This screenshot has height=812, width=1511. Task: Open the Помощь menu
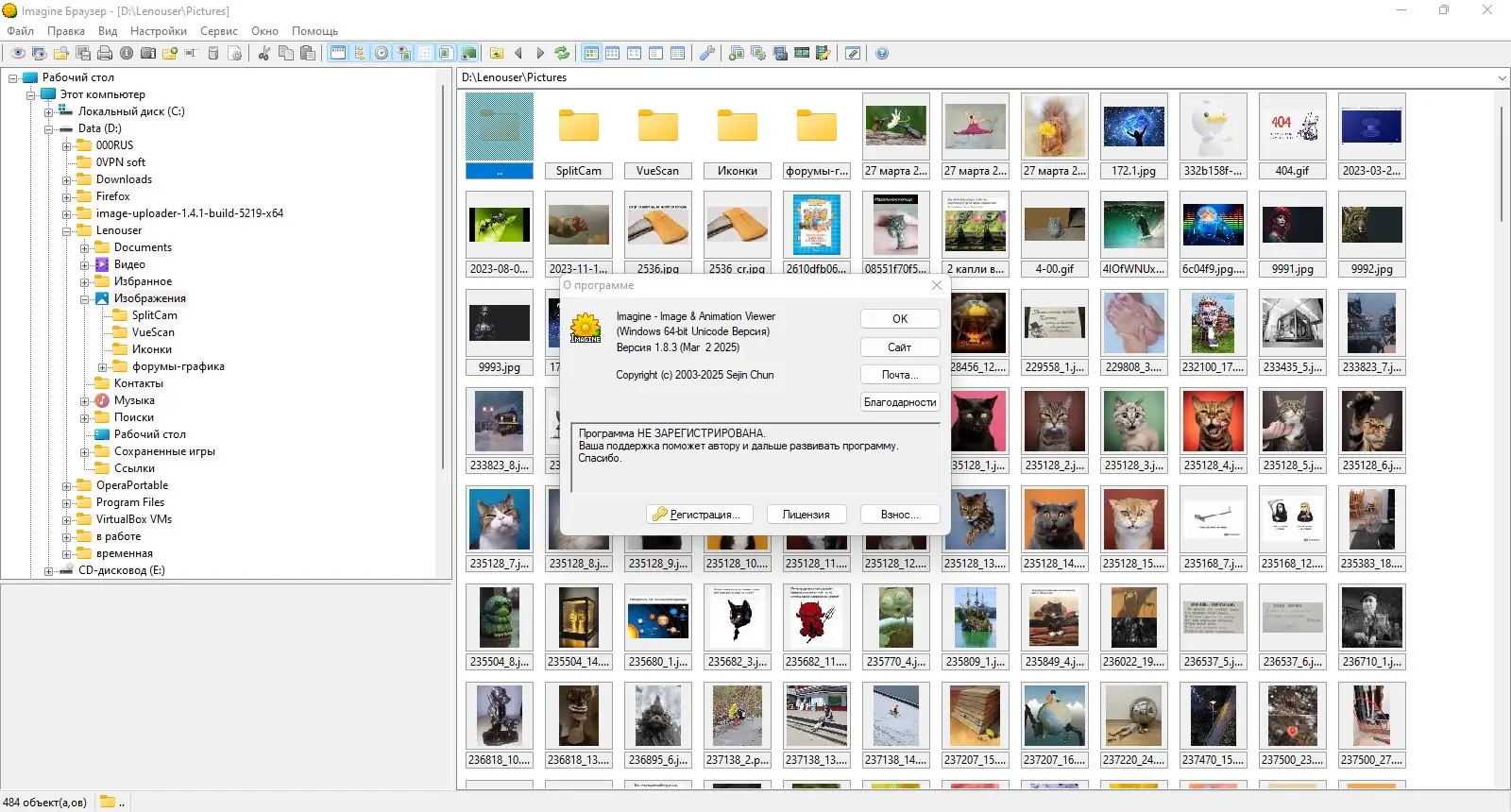click(314, 31)
